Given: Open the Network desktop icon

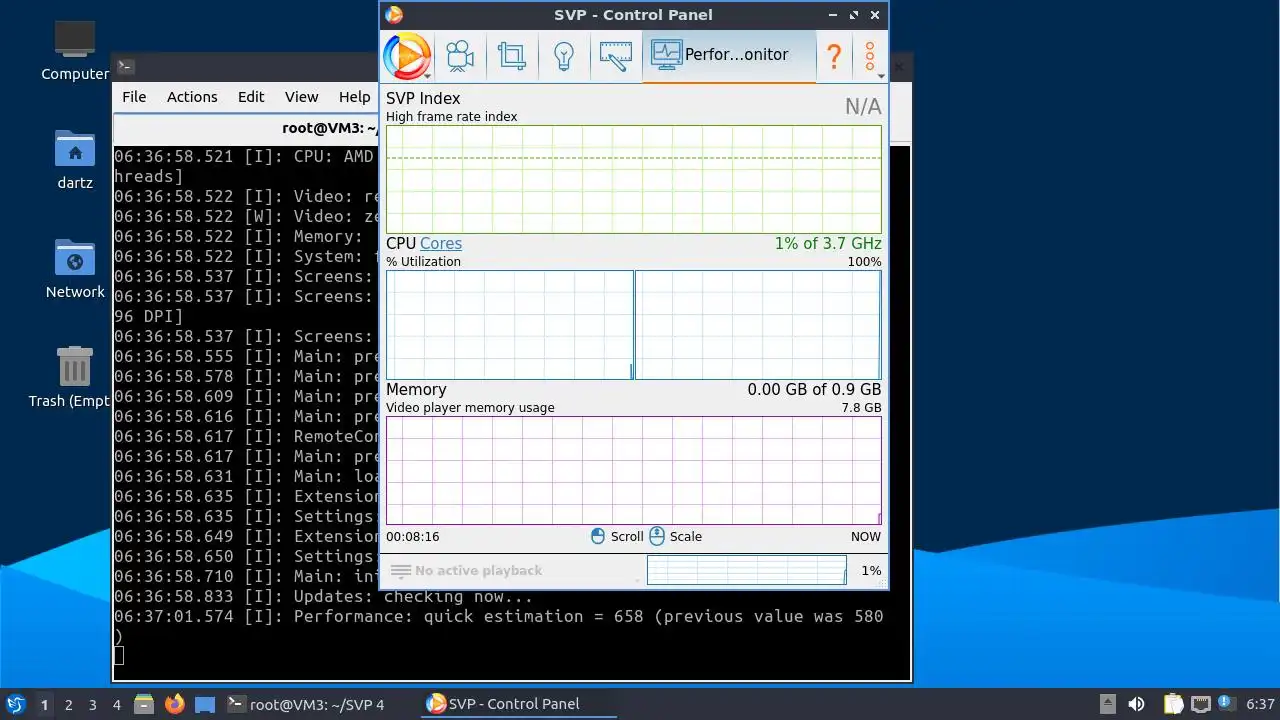Looking at the screenshot, I should [75, 269].
